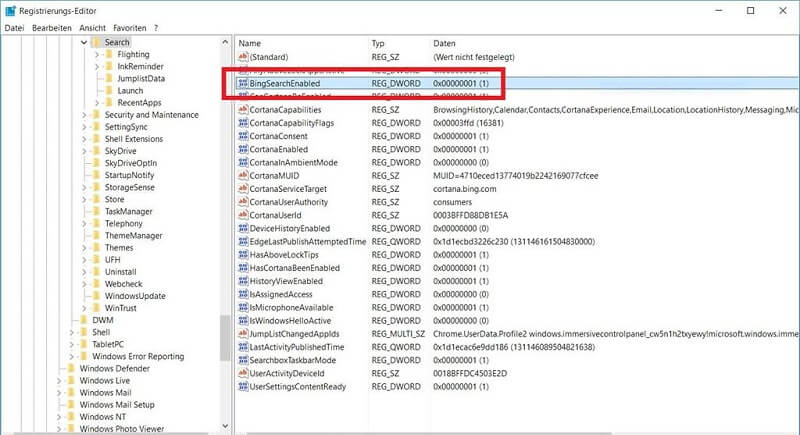Screen dimensions: 800x435
Task: Open the Ansicht menu
Action: [x=92, y=28]
